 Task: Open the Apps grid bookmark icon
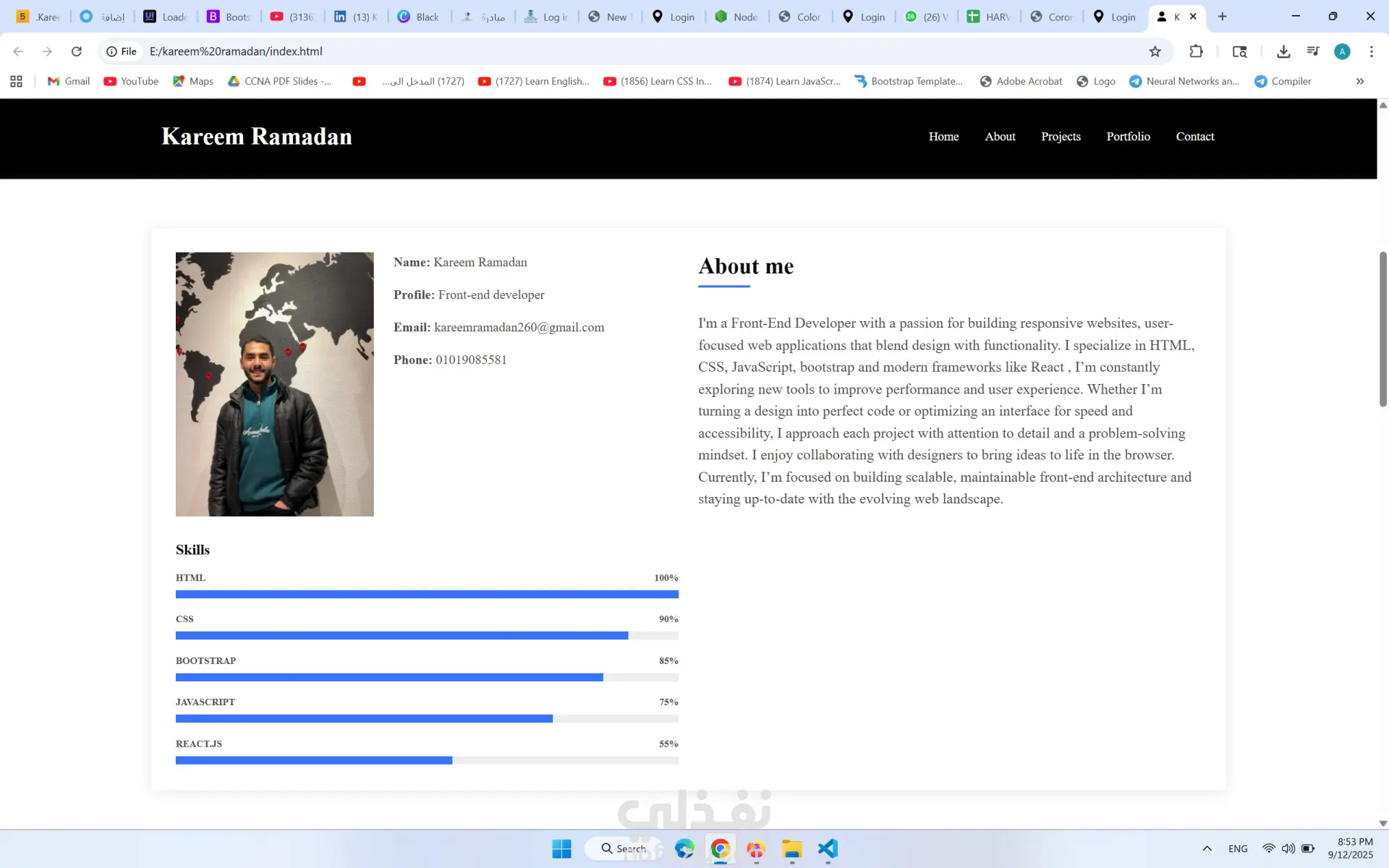(x=16, y=82)
